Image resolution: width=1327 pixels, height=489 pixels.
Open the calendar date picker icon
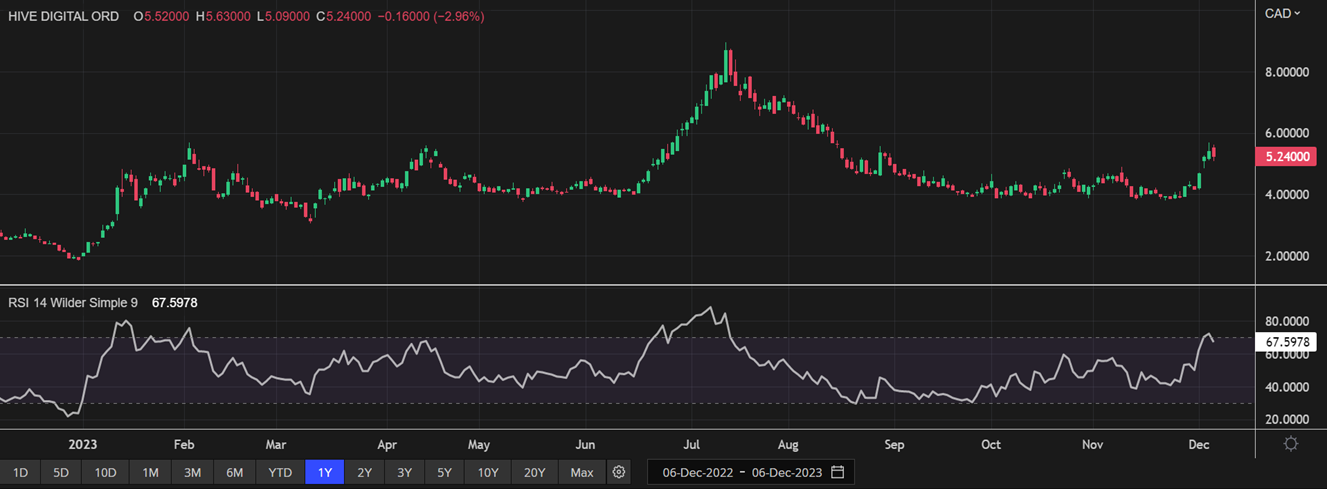pyautogui.click(x=838, y=472)
